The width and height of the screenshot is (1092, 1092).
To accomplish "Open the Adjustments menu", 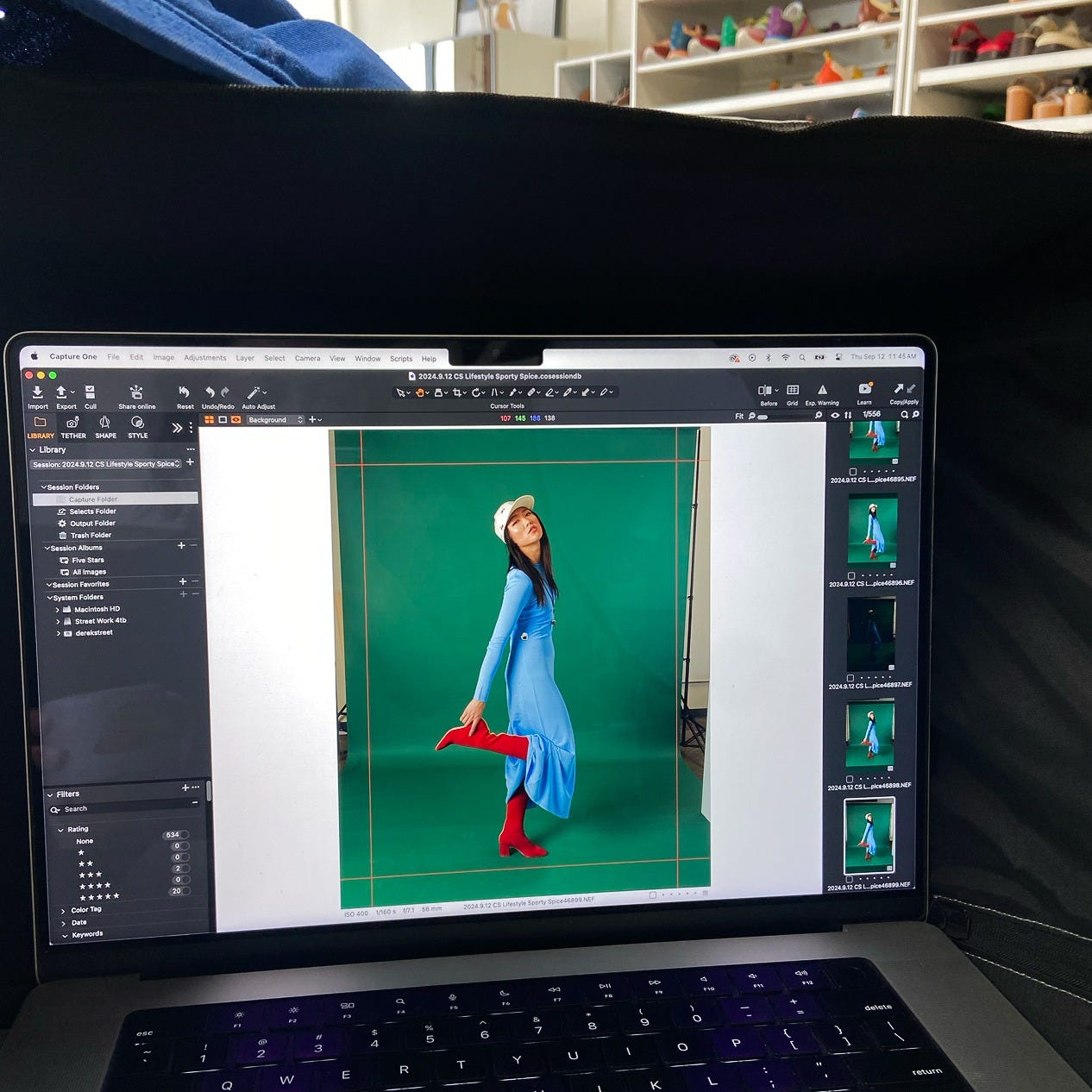I will tap(204, 357).
